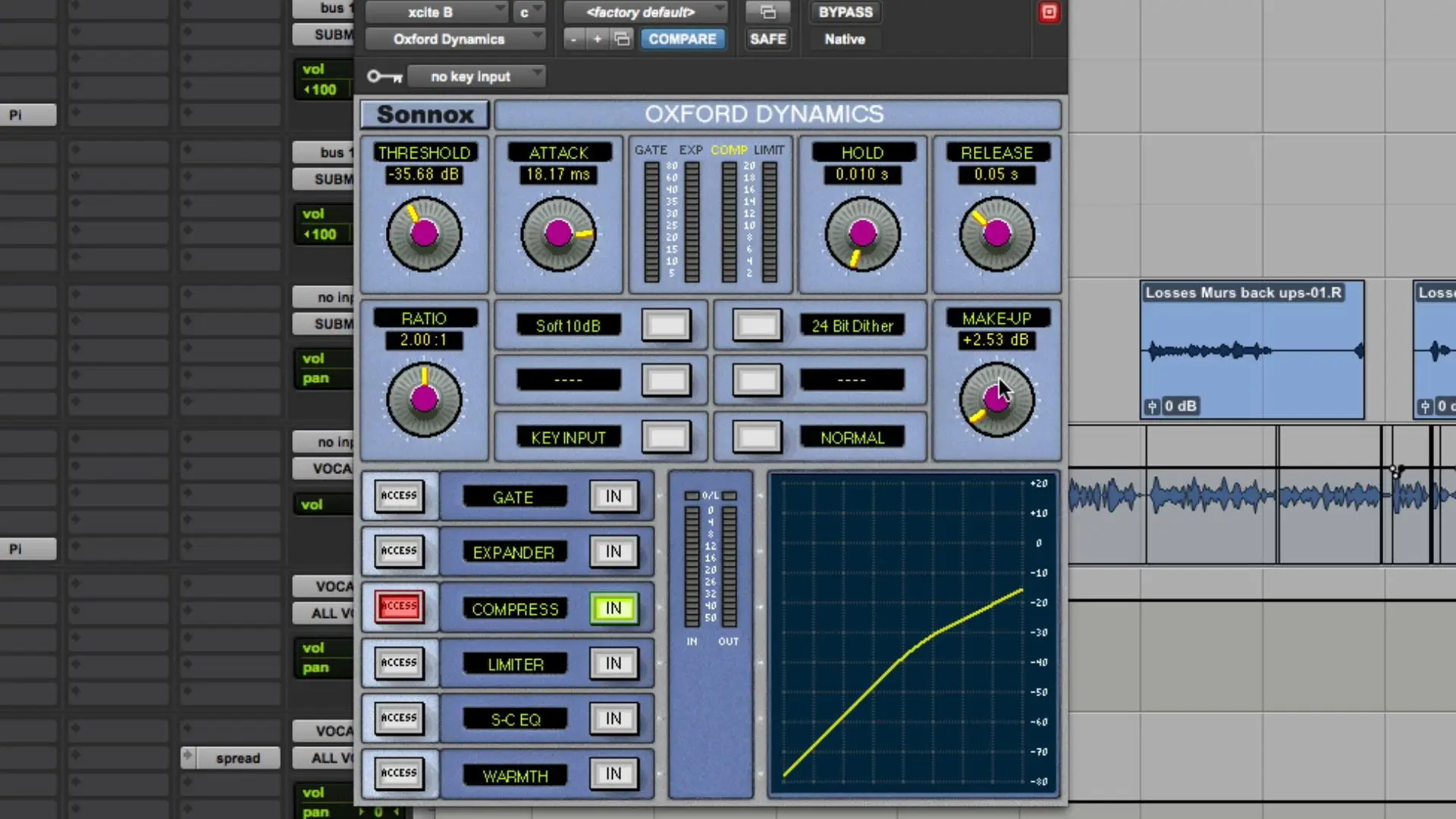Click the HOLD knob
The width and height of the screenshot is (1456, 819).
(x=862, y=234)
